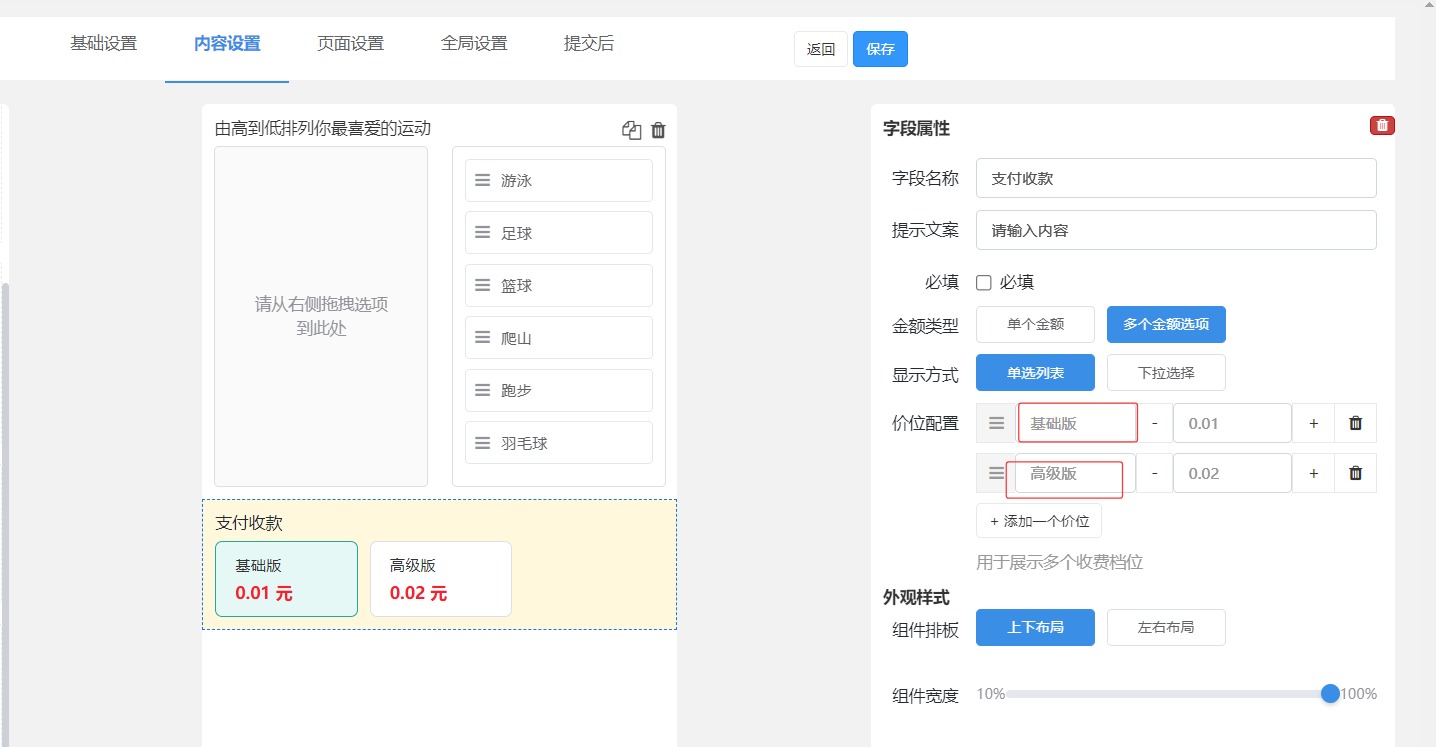Click the red delete field button in properties panel
Screen dimensions: 1436x747
click(1382, 125)
